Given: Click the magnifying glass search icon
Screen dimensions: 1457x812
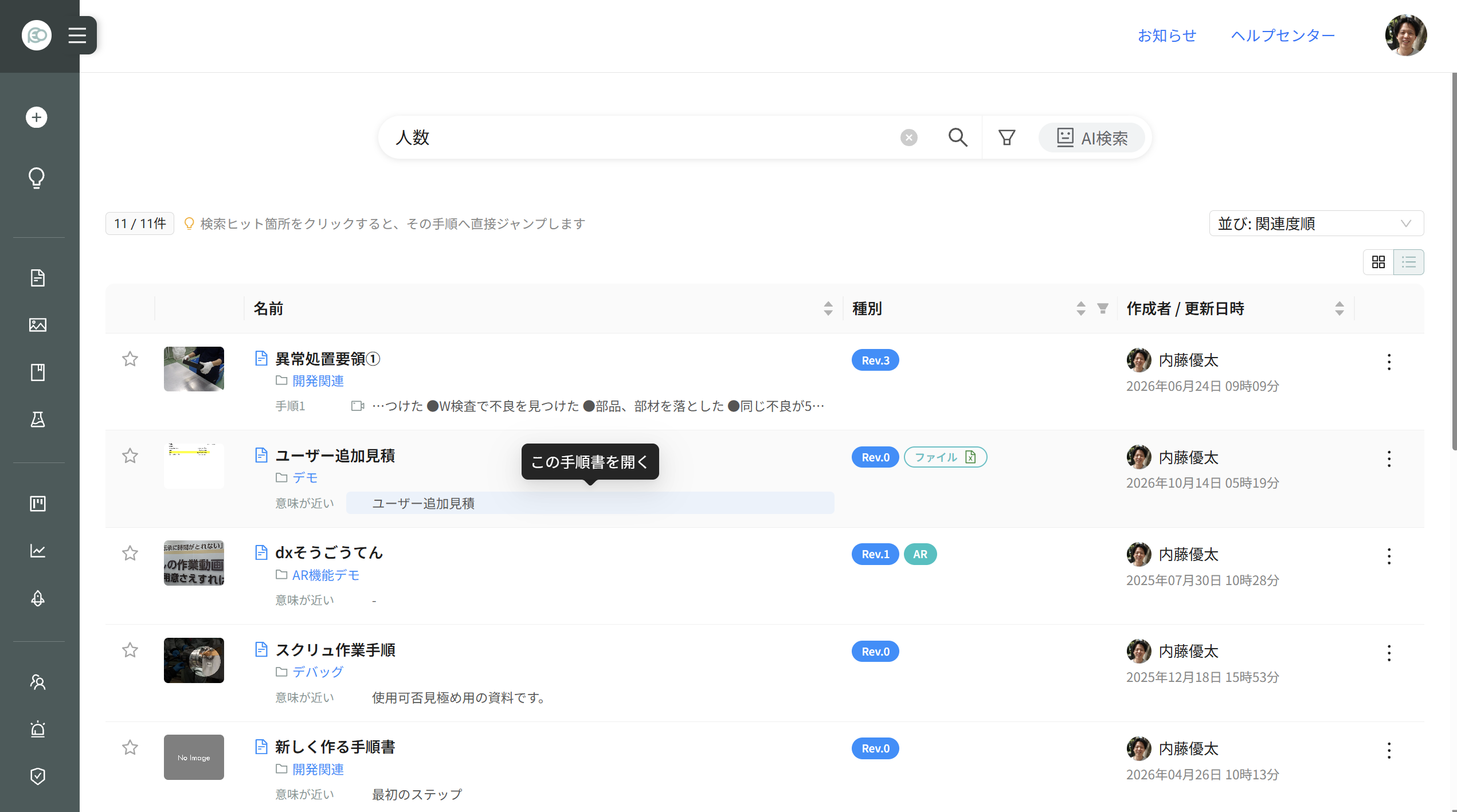Looking at the screenshot, I should coord(958,138).
